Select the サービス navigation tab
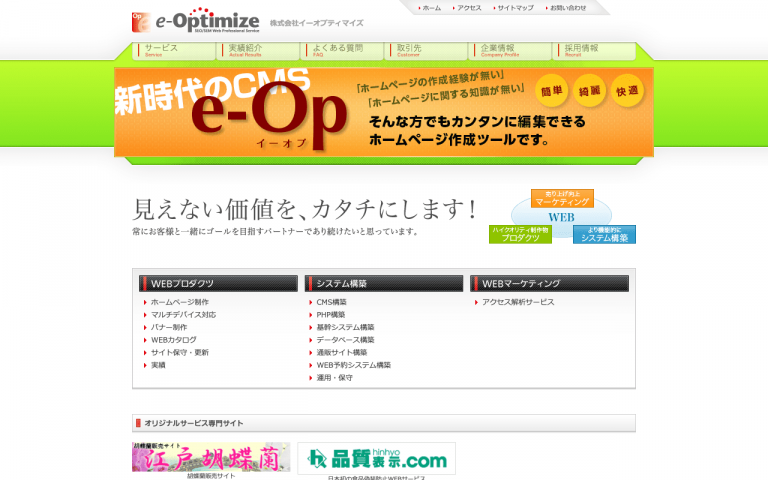Screen dimensions: 768x480 (174, 51)
